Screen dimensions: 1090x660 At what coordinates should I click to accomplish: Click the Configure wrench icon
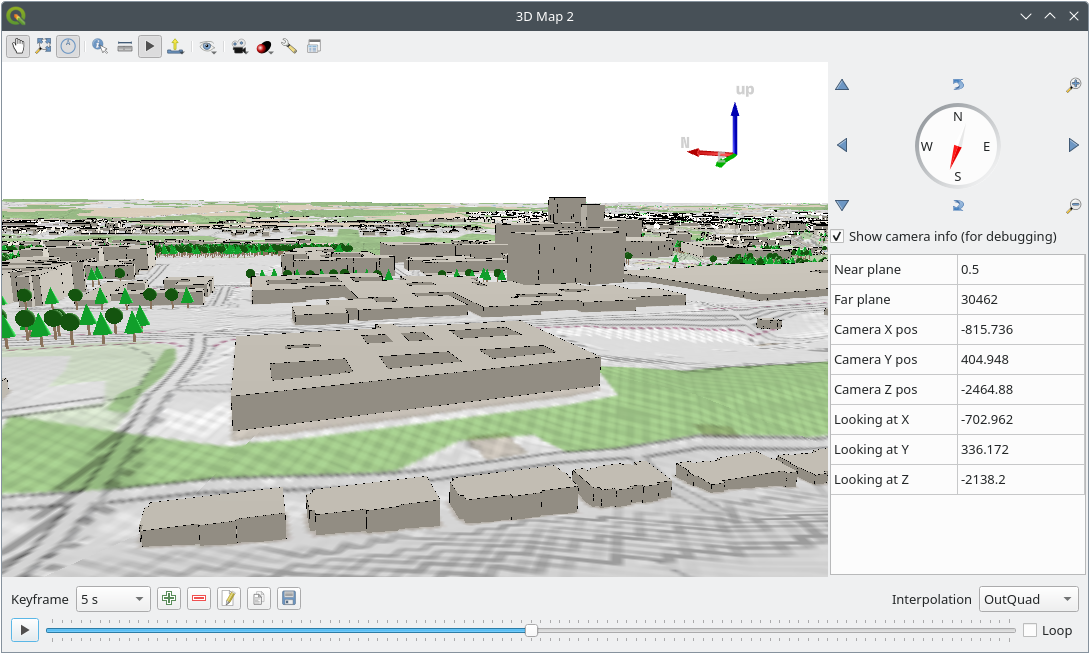coord(289,46)
